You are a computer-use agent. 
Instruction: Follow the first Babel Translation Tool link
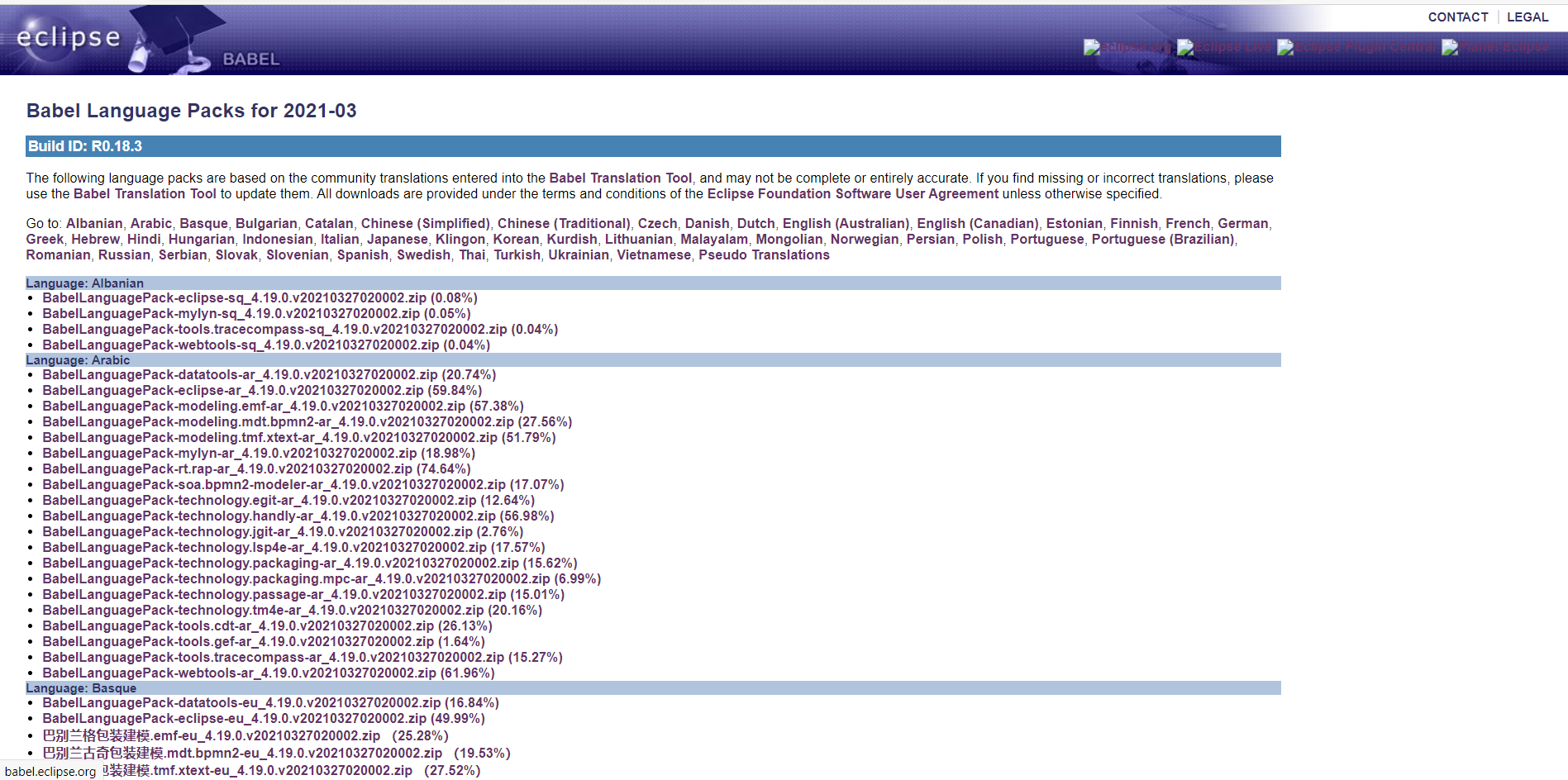click(620, 178)
